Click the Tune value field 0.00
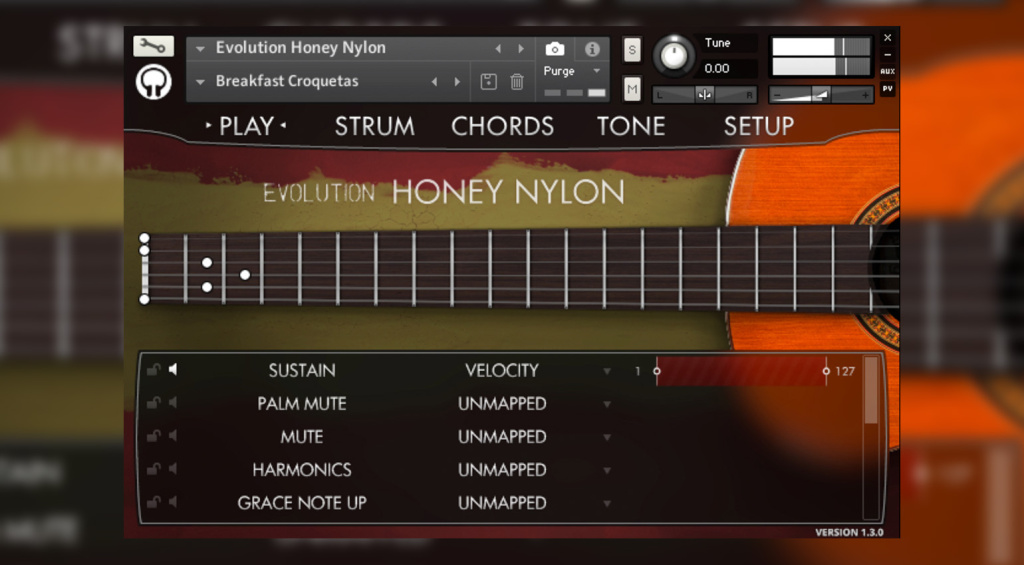 pyautogui.click(x=717, y=69)
